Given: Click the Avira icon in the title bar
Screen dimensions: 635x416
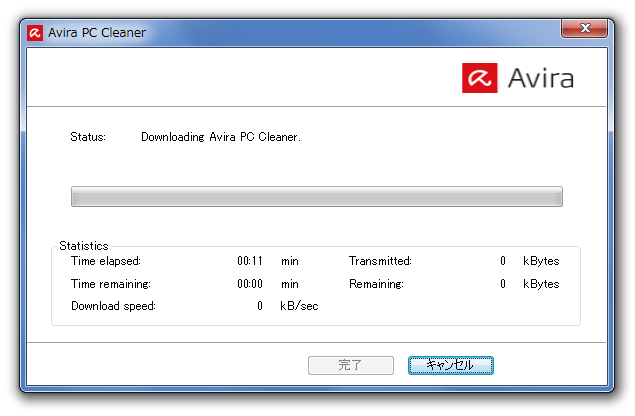Looking at the screenshot, I should [35, 33].
